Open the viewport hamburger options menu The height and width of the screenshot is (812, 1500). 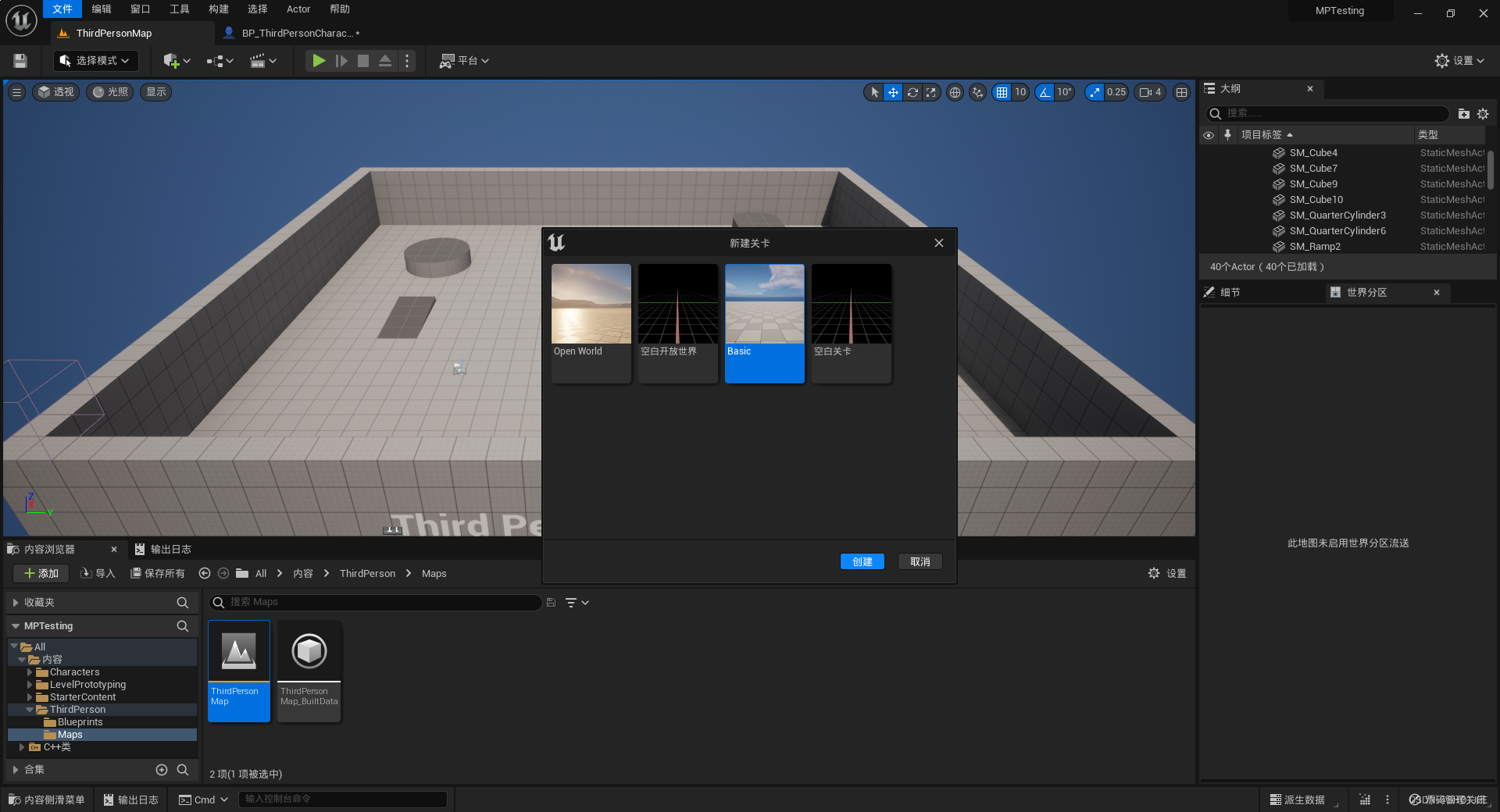[16, 92]
